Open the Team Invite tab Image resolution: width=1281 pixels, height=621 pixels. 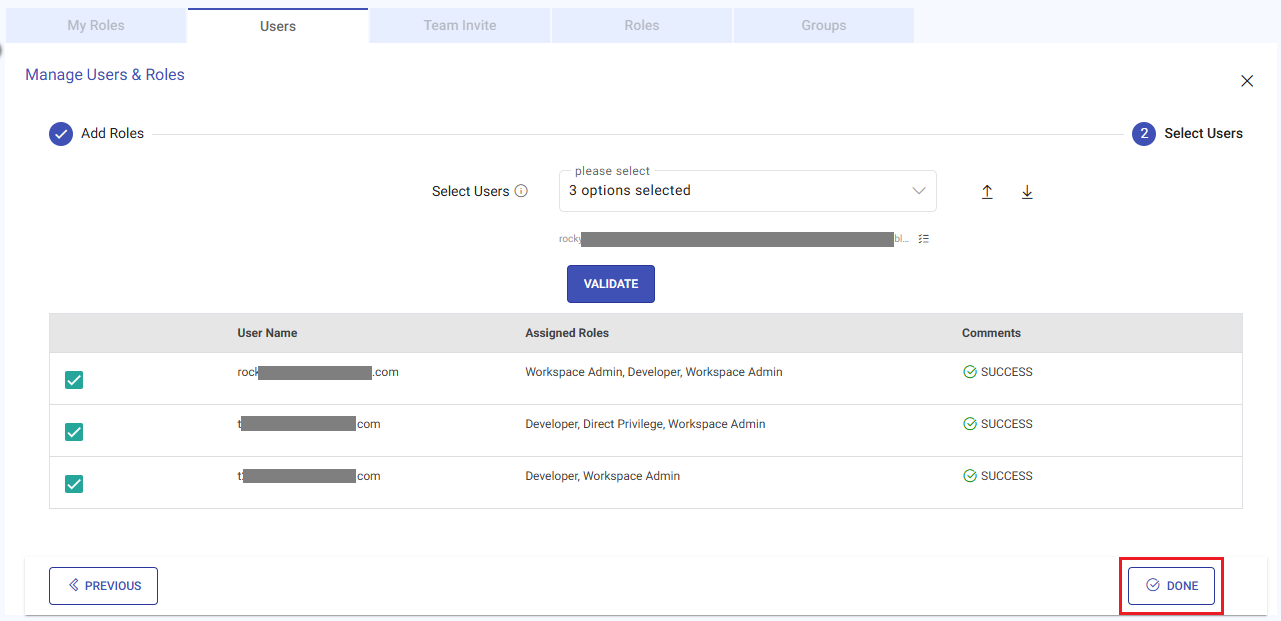pos(460,25)
